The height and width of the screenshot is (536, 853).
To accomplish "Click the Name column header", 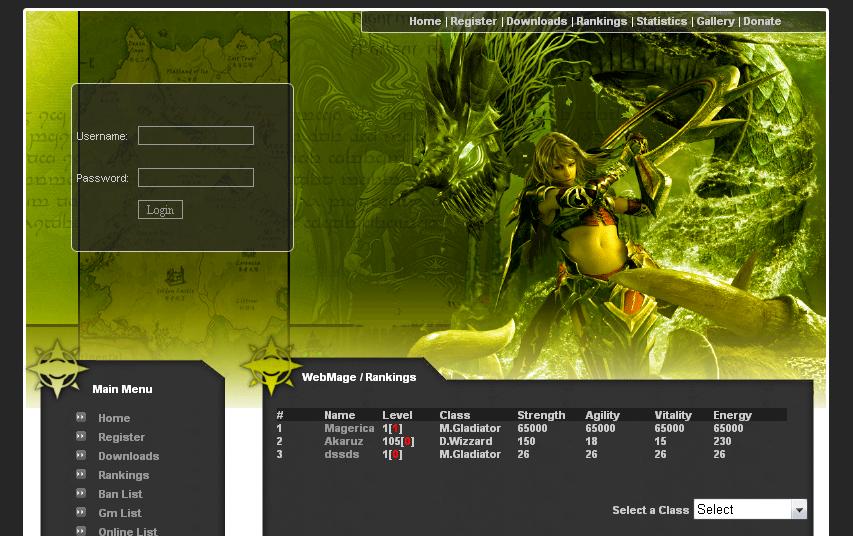I will (x=339, y=415).
